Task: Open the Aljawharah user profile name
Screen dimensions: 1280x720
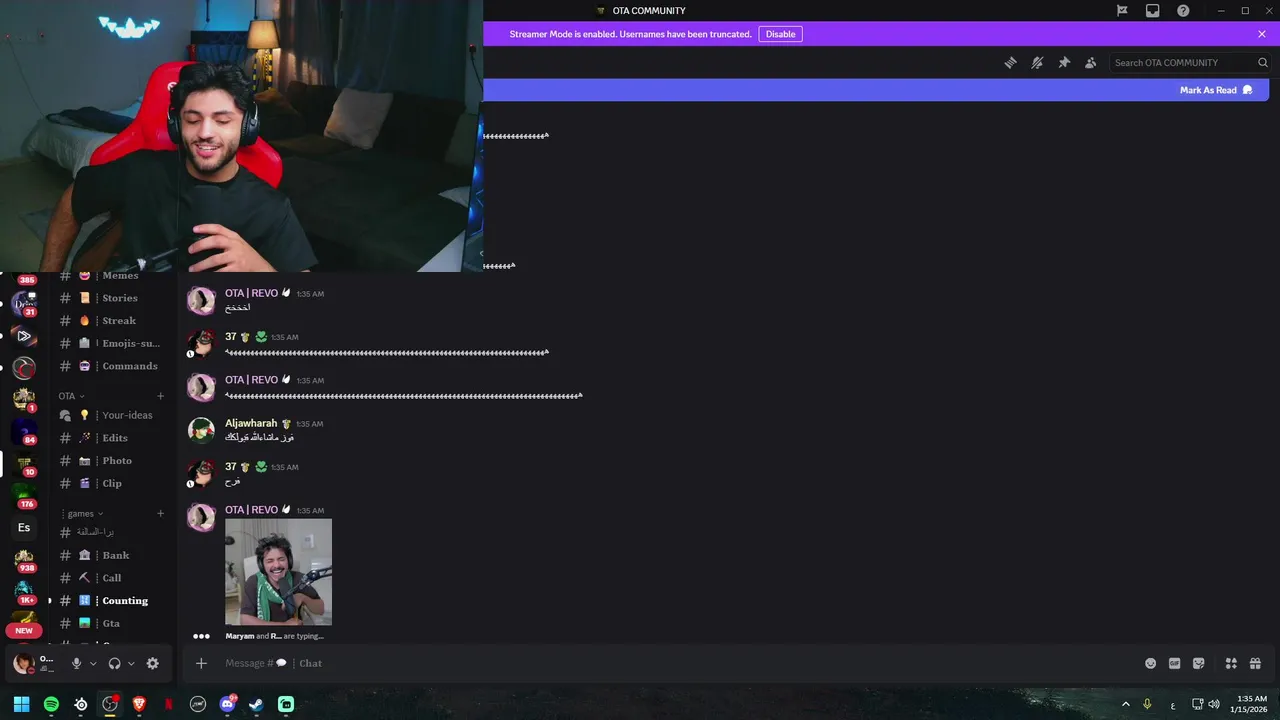Action: [x=251, y=423]
